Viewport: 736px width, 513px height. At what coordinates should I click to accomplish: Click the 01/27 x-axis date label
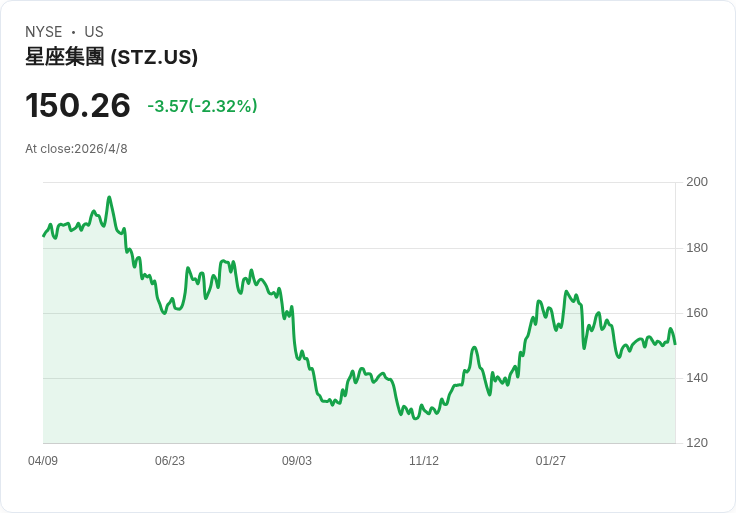551,461
